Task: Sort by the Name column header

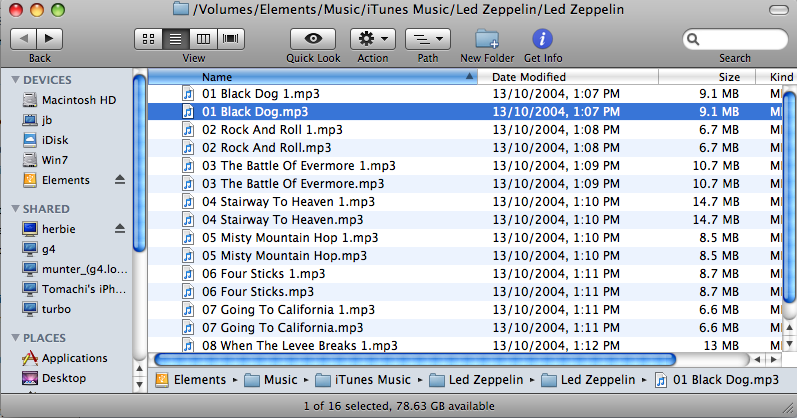Action: click(x=313, y=77)
